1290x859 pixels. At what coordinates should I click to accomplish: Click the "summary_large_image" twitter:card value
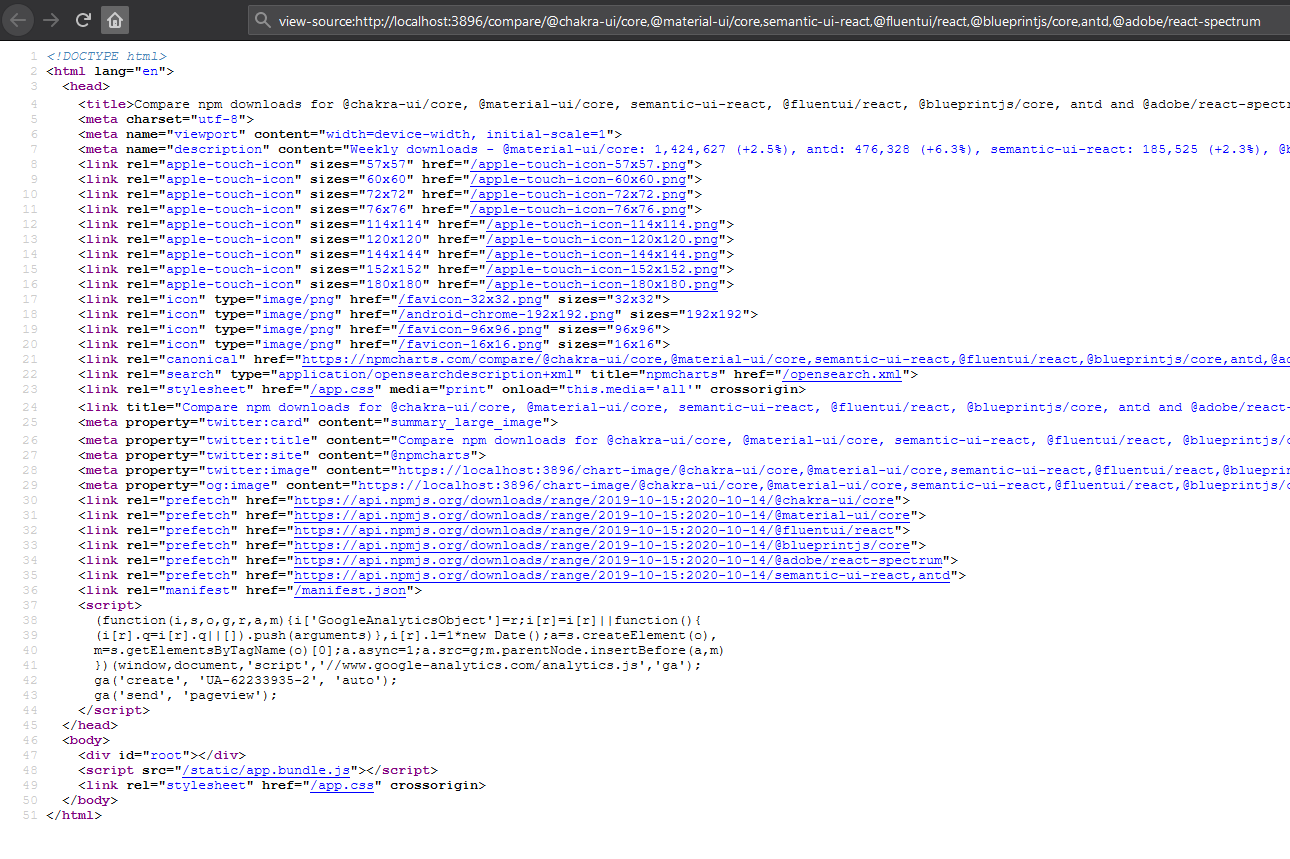point(467,422)
